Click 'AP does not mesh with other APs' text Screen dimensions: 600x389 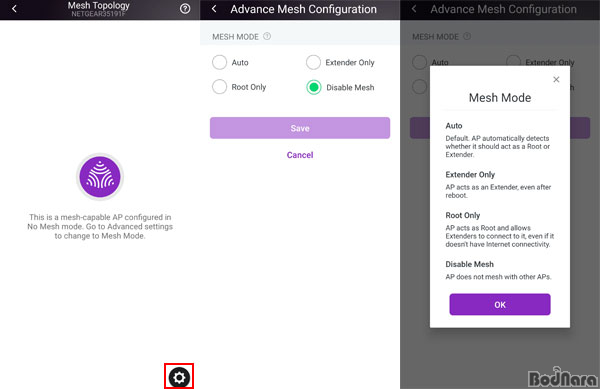498,277
